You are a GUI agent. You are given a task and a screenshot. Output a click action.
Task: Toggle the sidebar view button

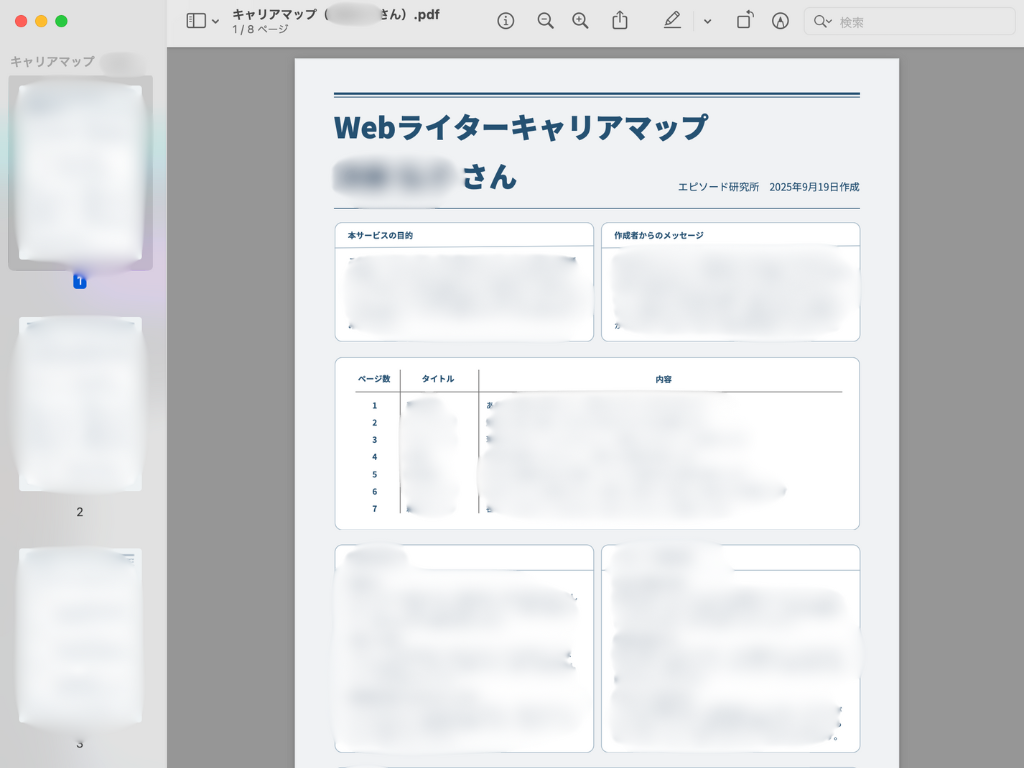196,21
